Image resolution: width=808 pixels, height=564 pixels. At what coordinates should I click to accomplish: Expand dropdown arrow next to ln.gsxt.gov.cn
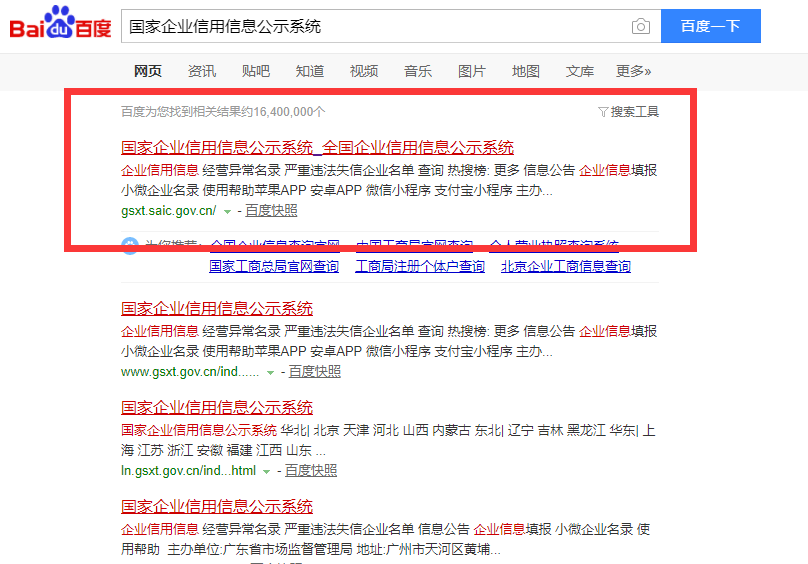pos(266,471)
